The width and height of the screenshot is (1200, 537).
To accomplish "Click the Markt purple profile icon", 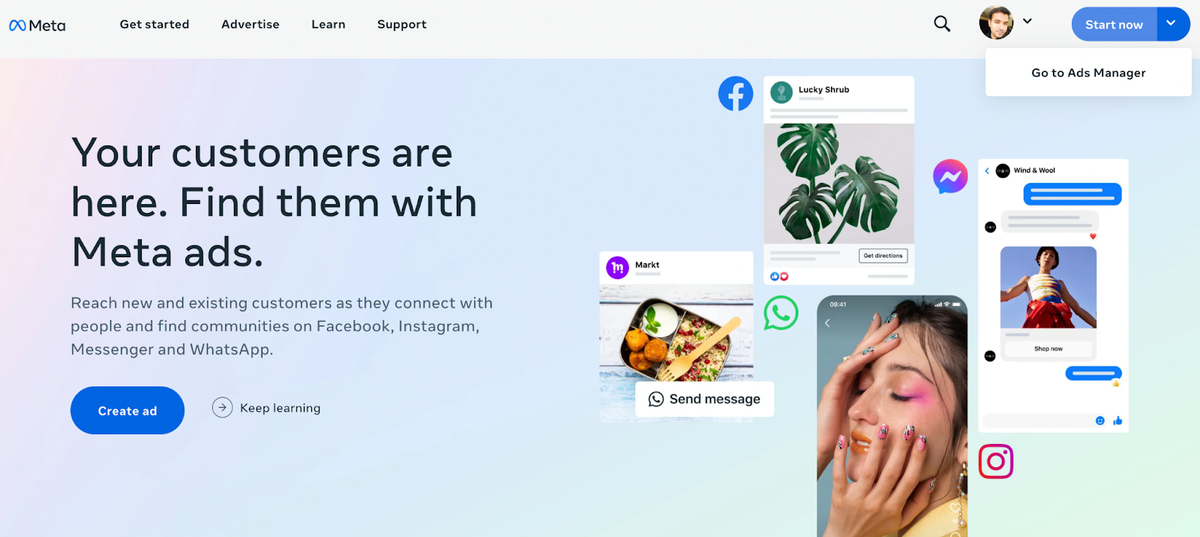I will (x=617, y=267).
